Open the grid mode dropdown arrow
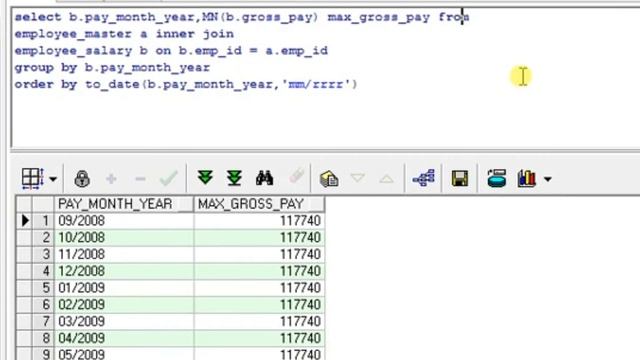Screen dimensions: 640x360 (53, 179)
